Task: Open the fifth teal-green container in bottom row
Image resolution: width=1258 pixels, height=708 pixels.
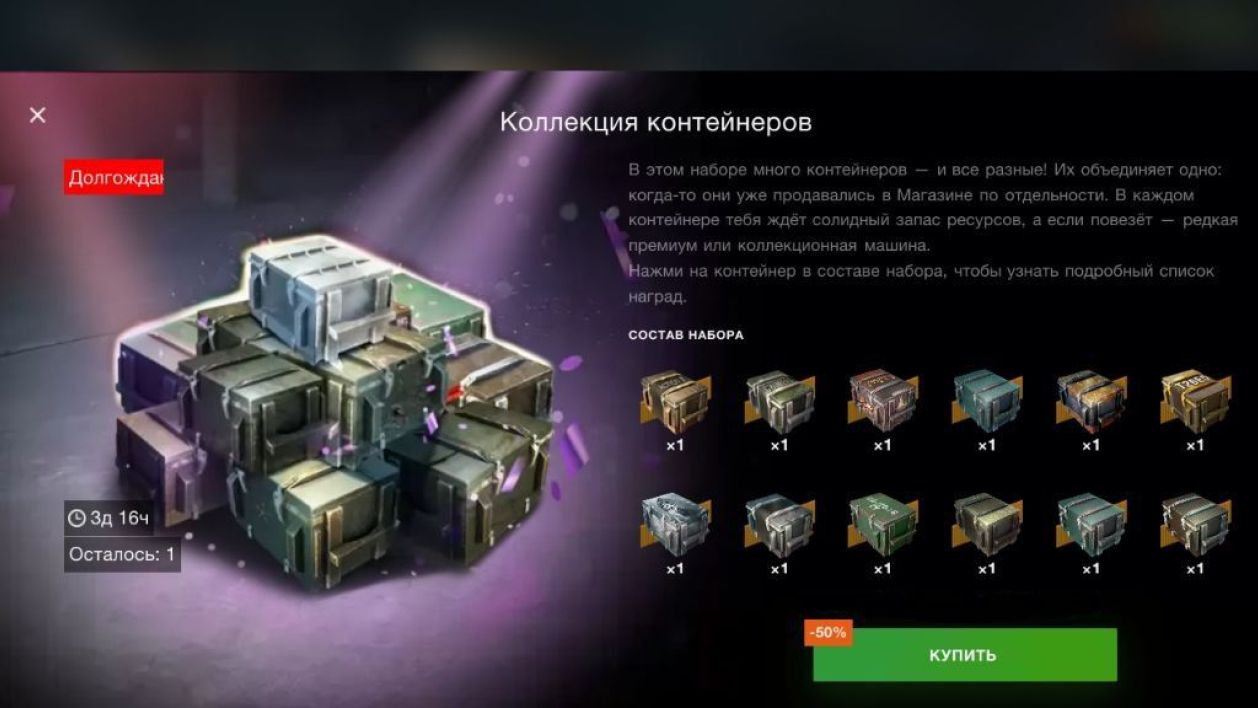Action: (1091, 525)
